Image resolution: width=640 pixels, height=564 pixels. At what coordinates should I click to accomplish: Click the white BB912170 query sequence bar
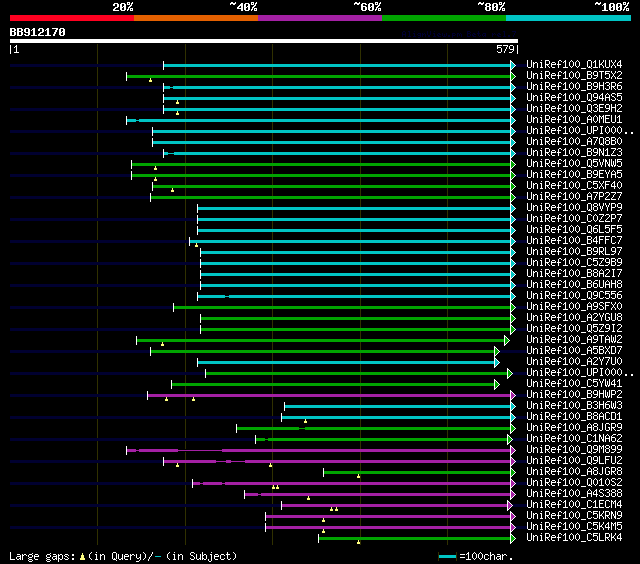point(264,41)
